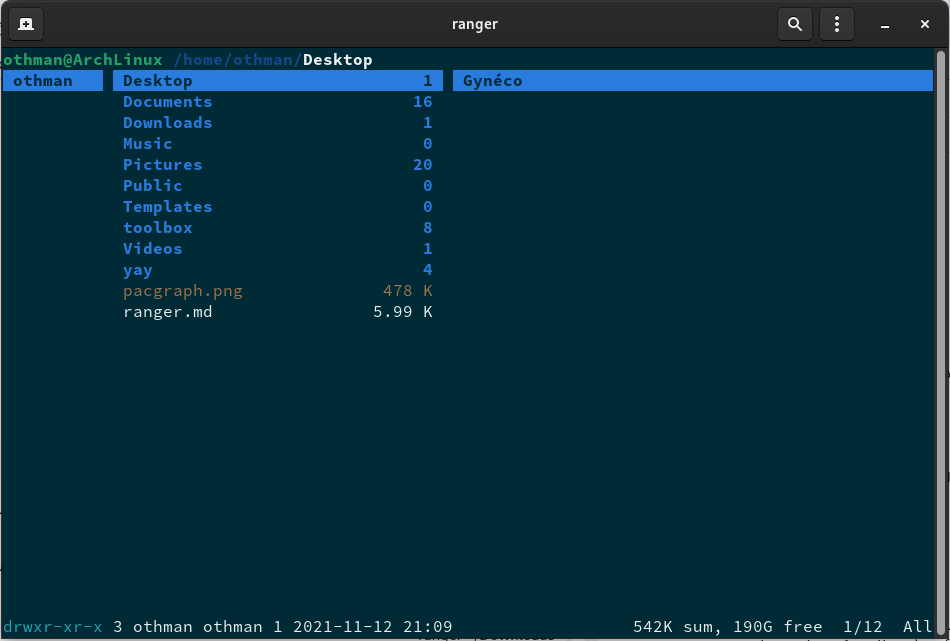Screen dimensions: 950x641
Task: Select the Pictures folder
Action: point(162,165)
